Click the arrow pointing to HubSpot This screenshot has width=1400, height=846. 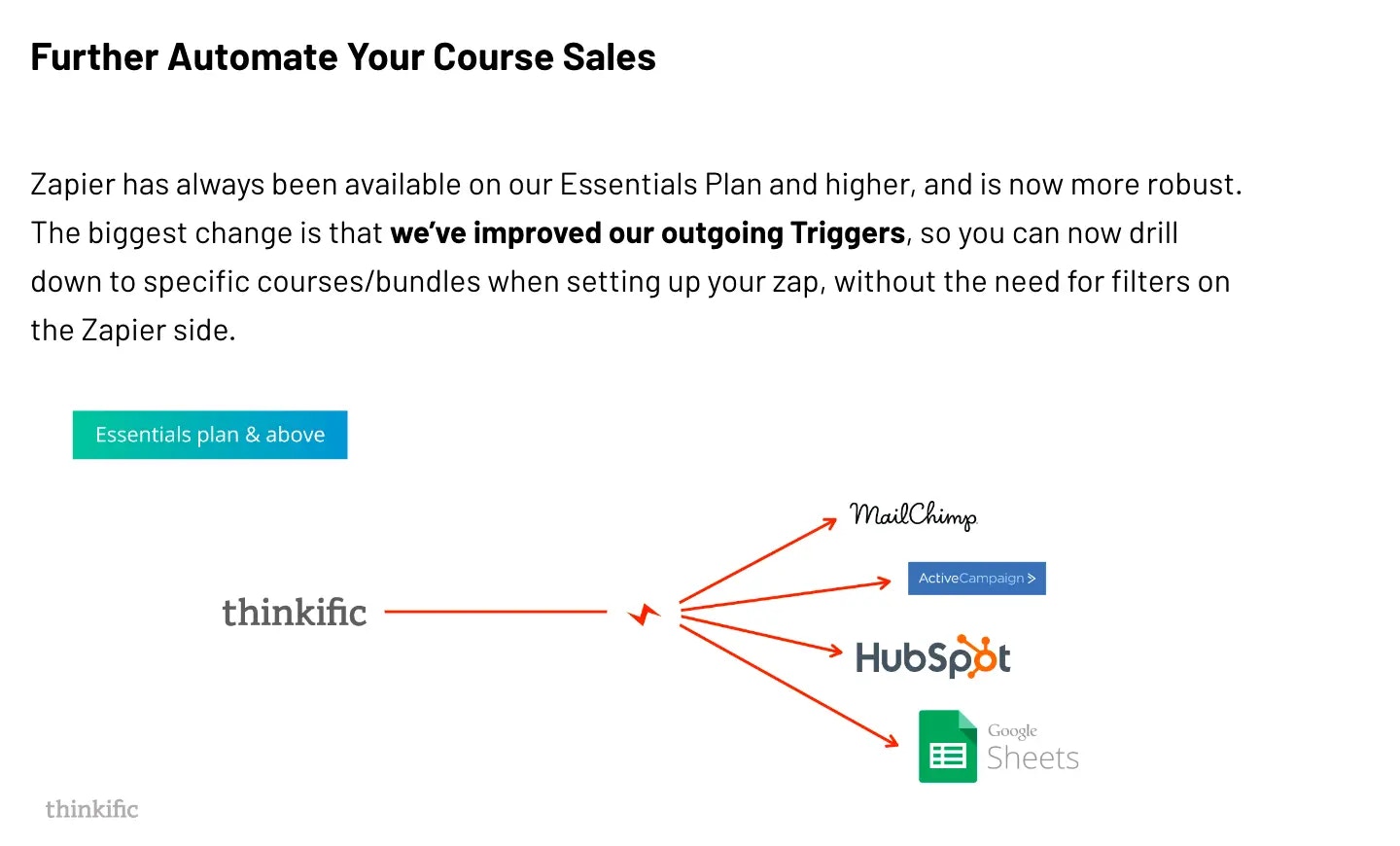click(x=761, y=636)
